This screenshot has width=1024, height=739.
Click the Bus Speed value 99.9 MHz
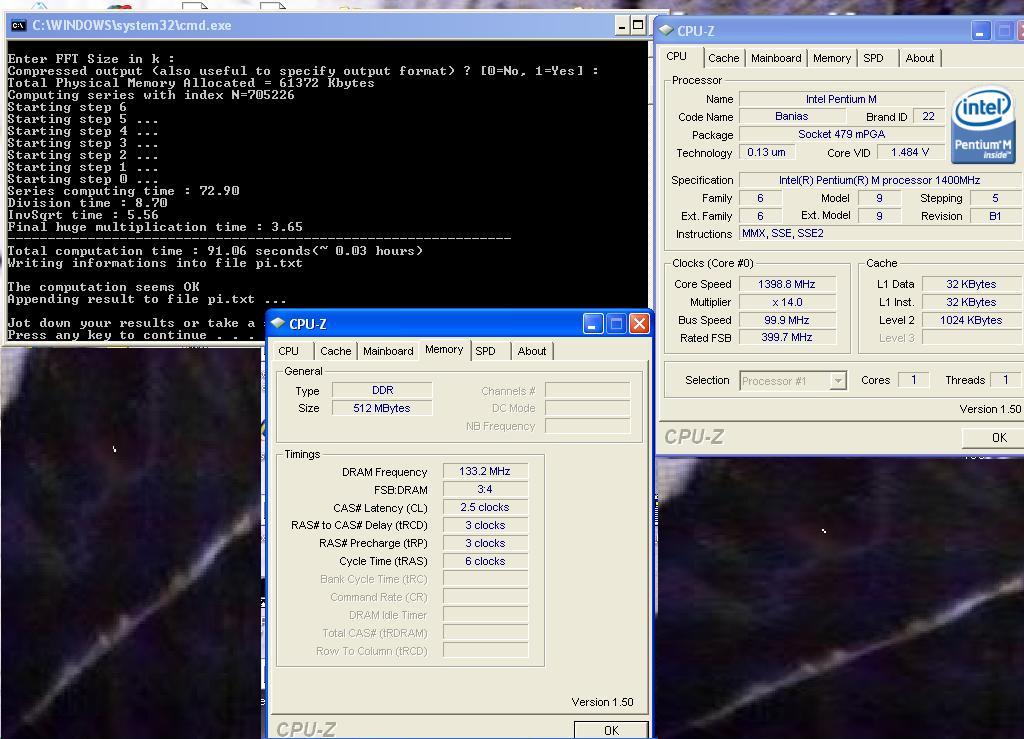click(786, 321)
